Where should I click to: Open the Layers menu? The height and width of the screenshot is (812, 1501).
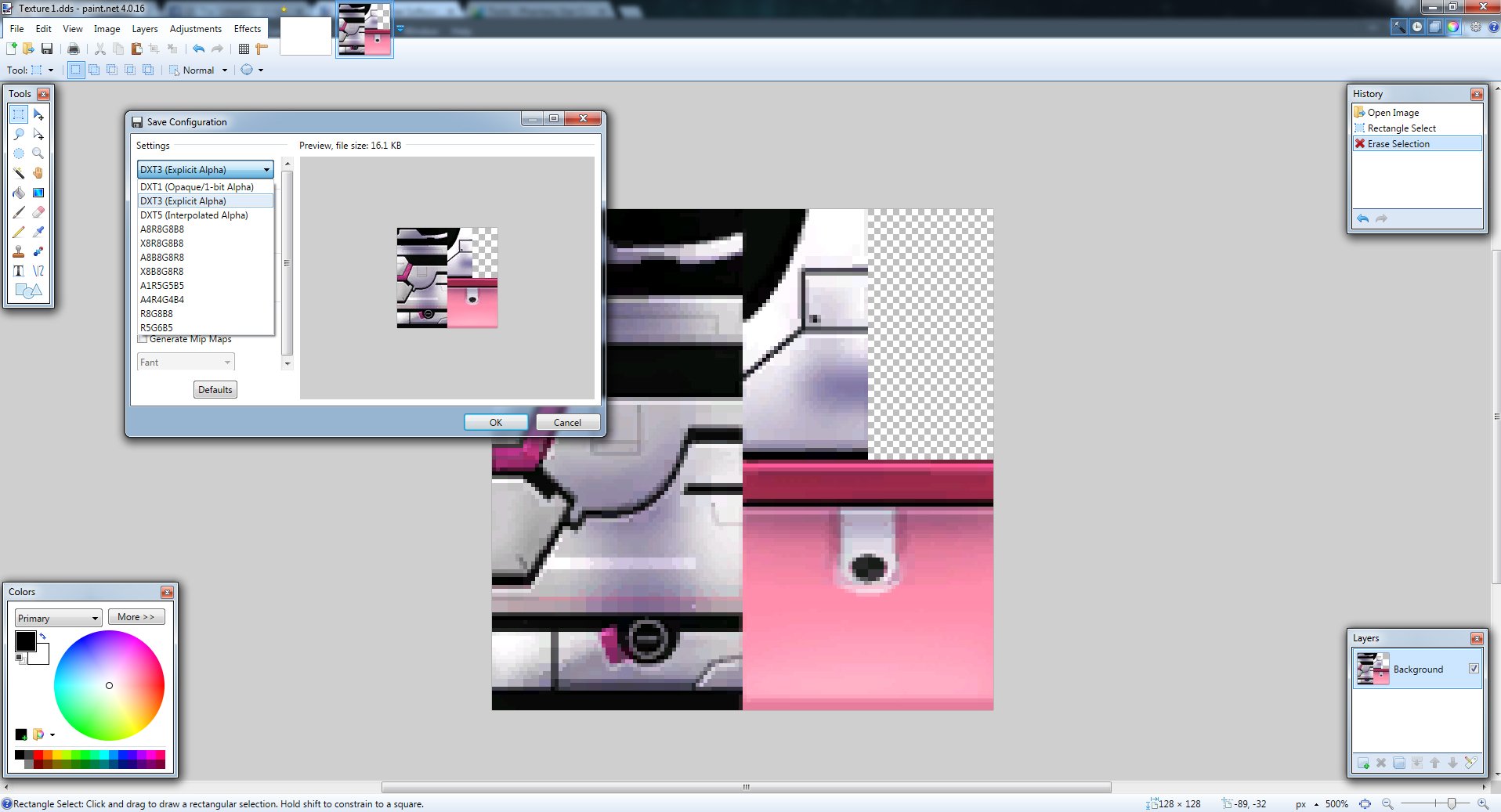point(144,28)
